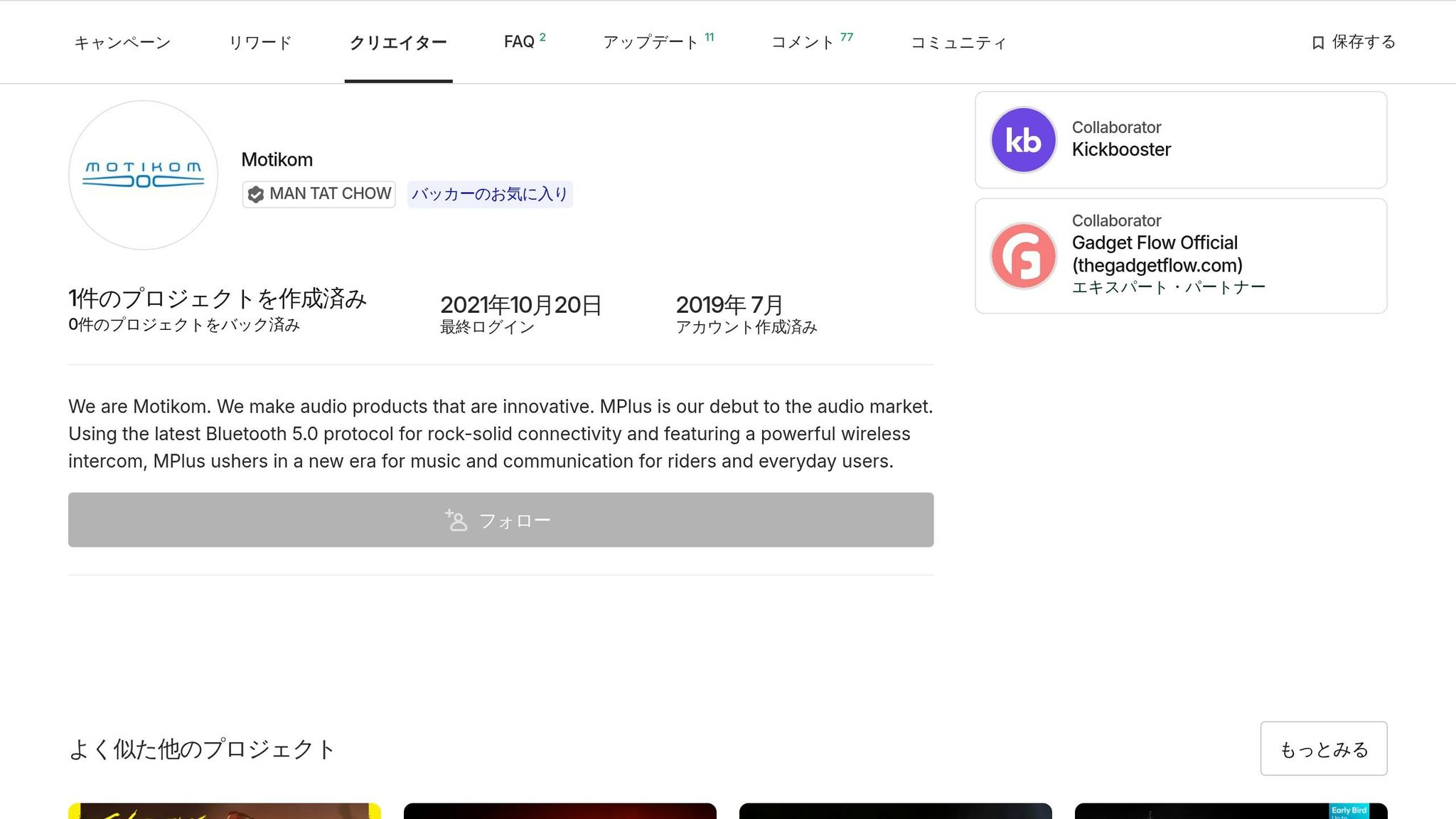Click the 'We are Motikom' description paragraph
1456x819 pixels.
(x=500, y=434)
